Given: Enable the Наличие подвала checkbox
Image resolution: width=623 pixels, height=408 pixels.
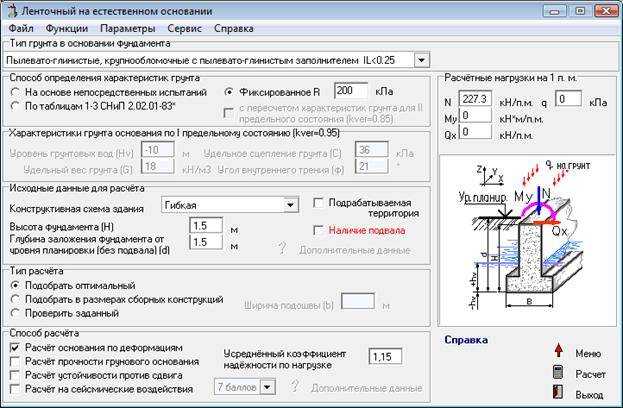Looking at the screenshot, I should [319, 230].
